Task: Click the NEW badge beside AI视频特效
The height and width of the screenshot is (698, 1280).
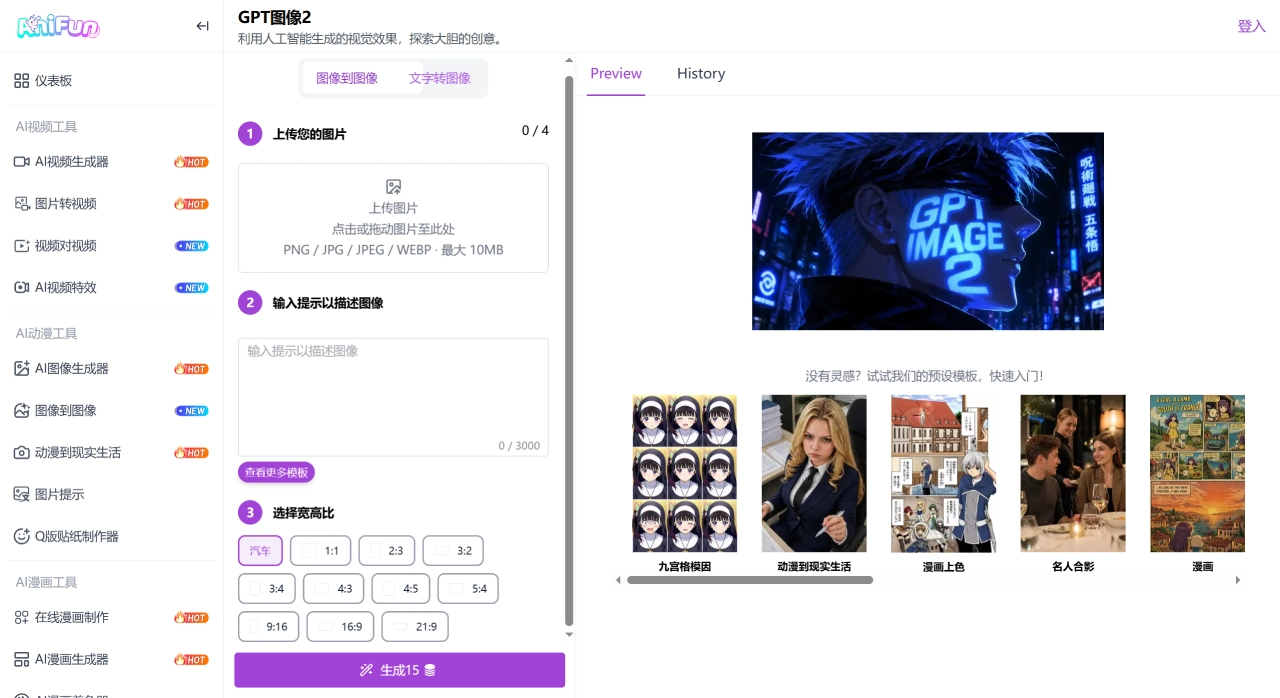Action: 191,288
